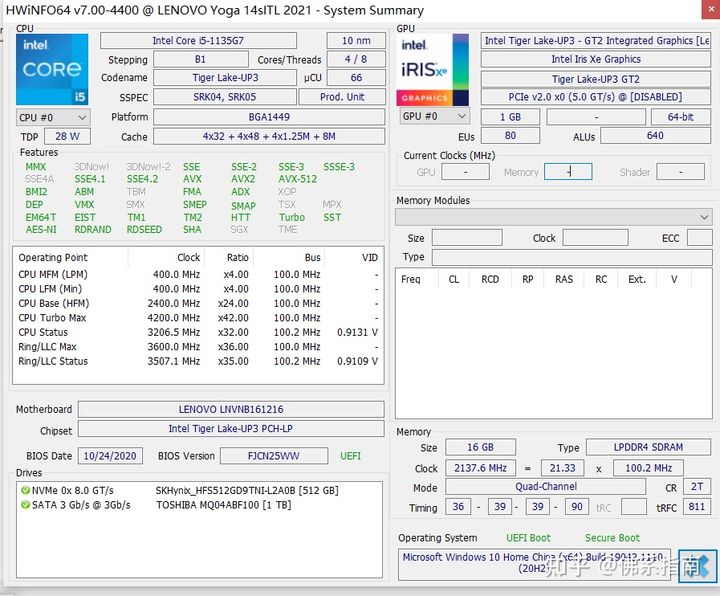Click the LENOVO LNVNB161216 motherboard field
This screenshot has height=596, width=720.
click(230, 410)
